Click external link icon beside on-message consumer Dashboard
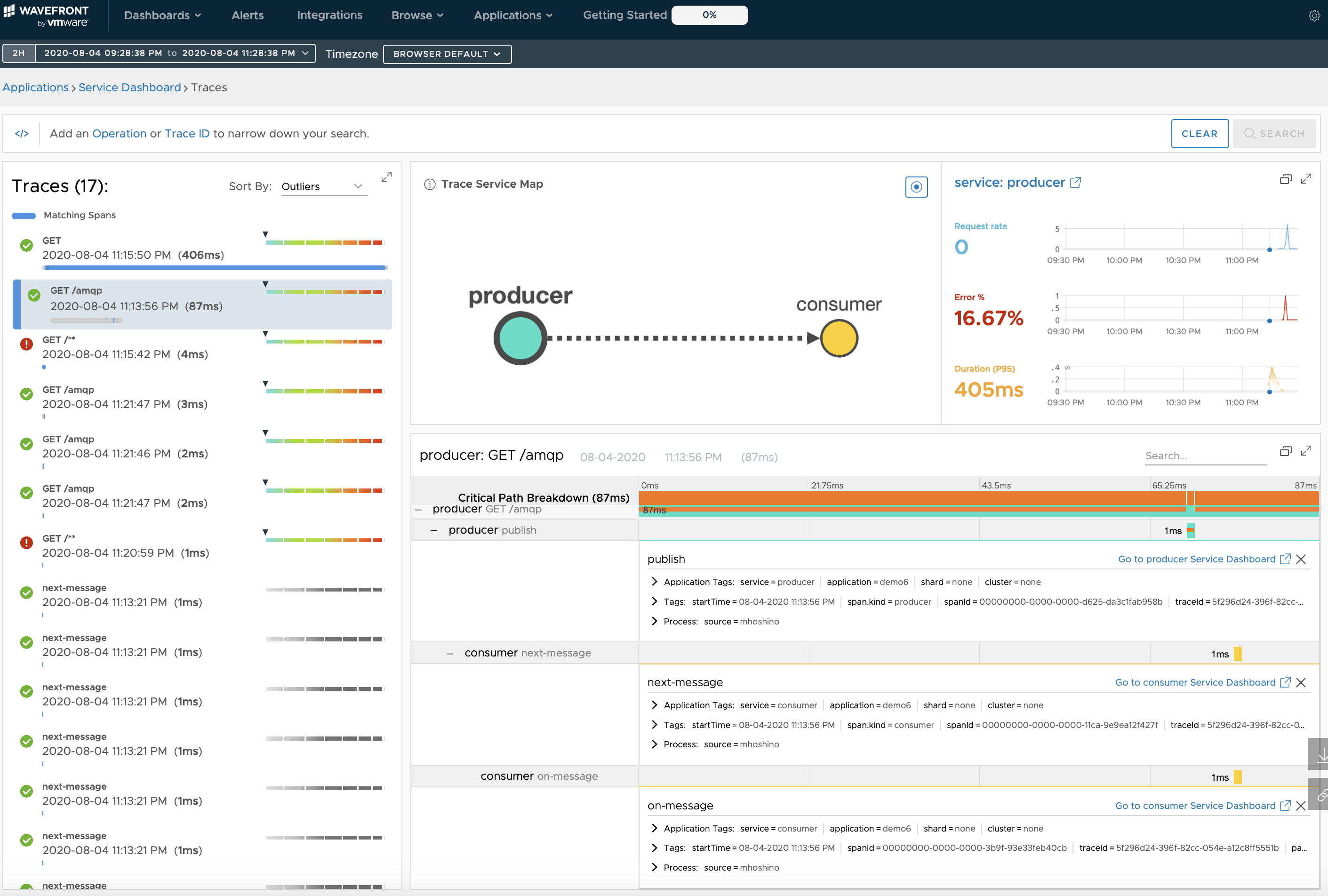This screenshot has width=1328, height=896. coord(1285,805)
